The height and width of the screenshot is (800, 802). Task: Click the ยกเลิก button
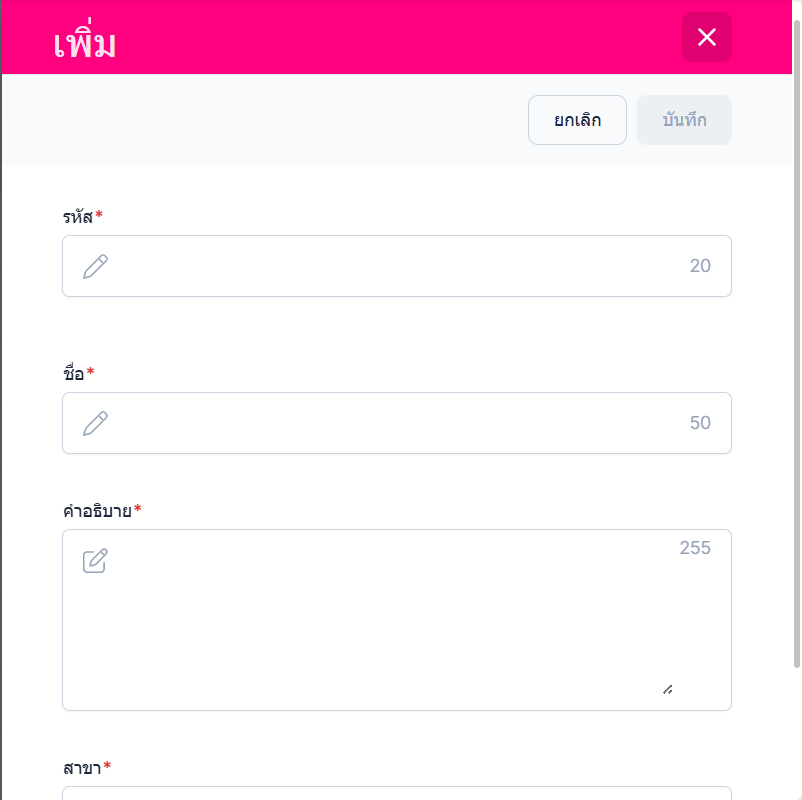577,120
